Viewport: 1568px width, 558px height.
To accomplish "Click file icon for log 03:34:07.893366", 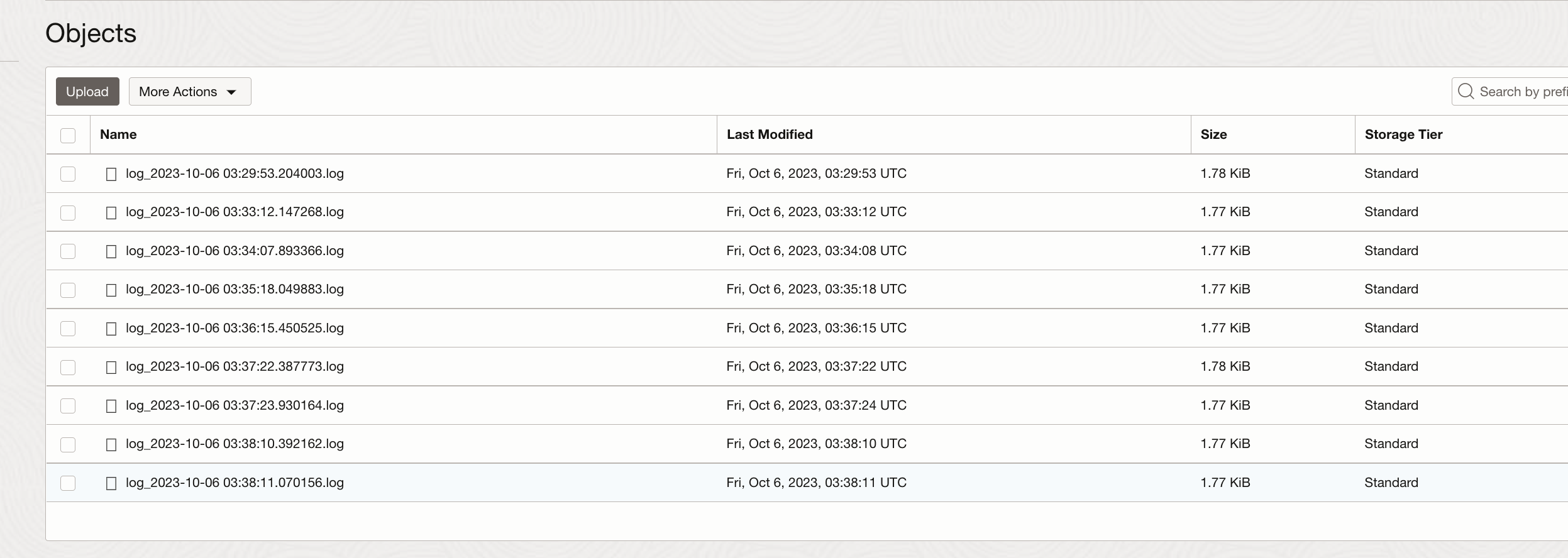I will tap(111, 251).
